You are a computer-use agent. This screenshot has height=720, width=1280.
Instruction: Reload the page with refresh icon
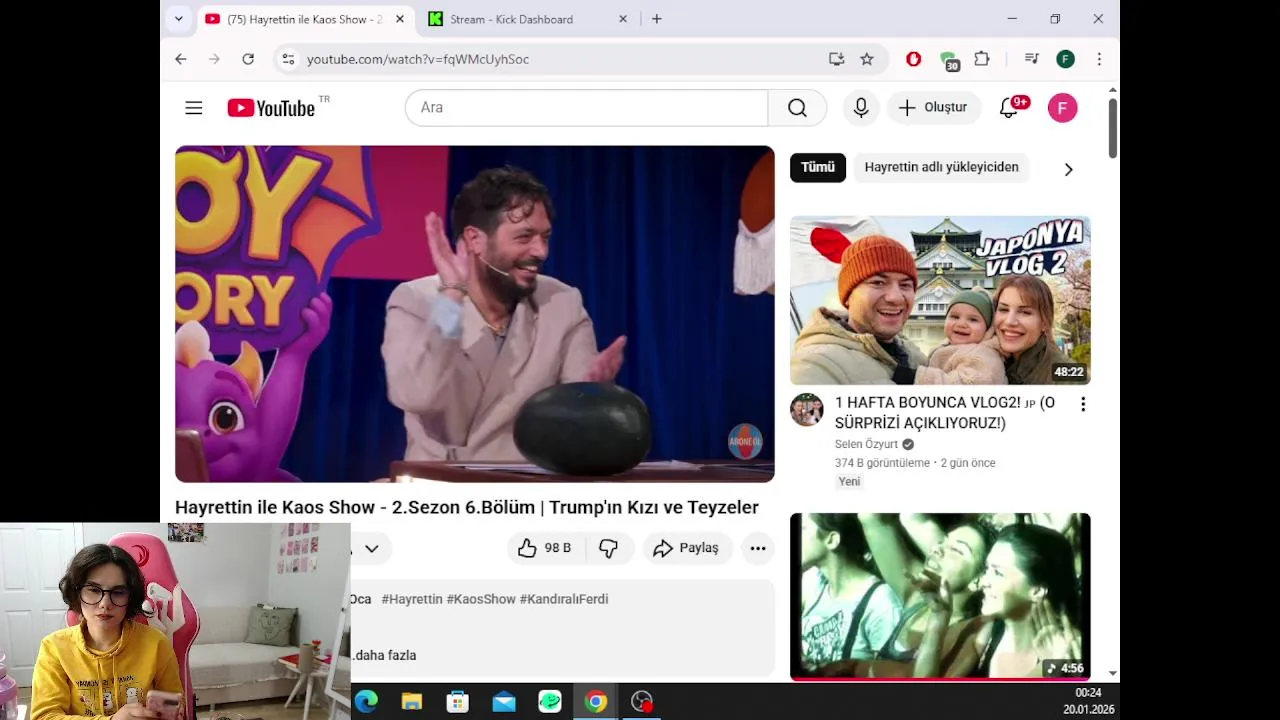pyautogui.click(x=248, y=59)
